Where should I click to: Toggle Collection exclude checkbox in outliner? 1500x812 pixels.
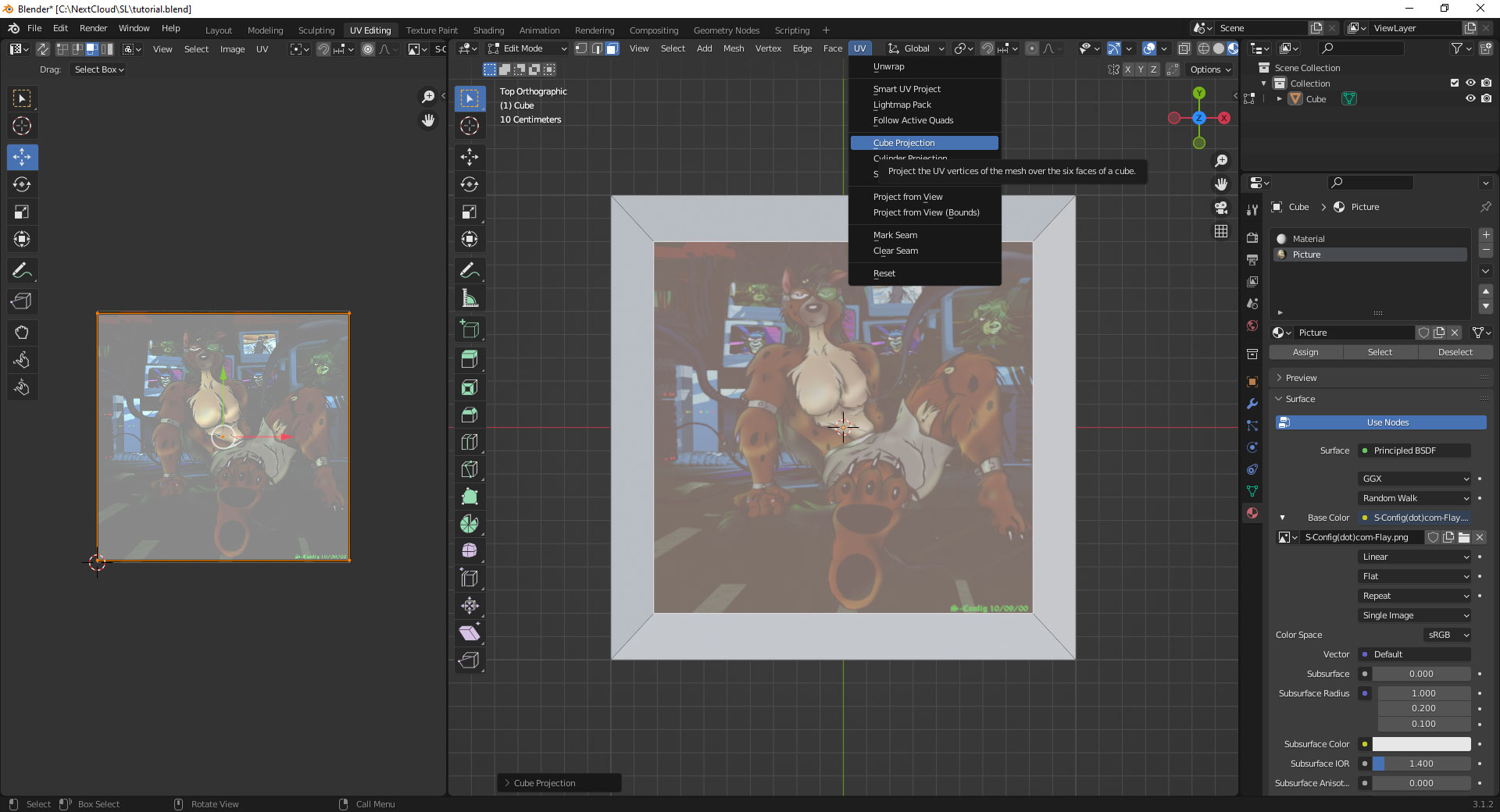point(1455,83)
